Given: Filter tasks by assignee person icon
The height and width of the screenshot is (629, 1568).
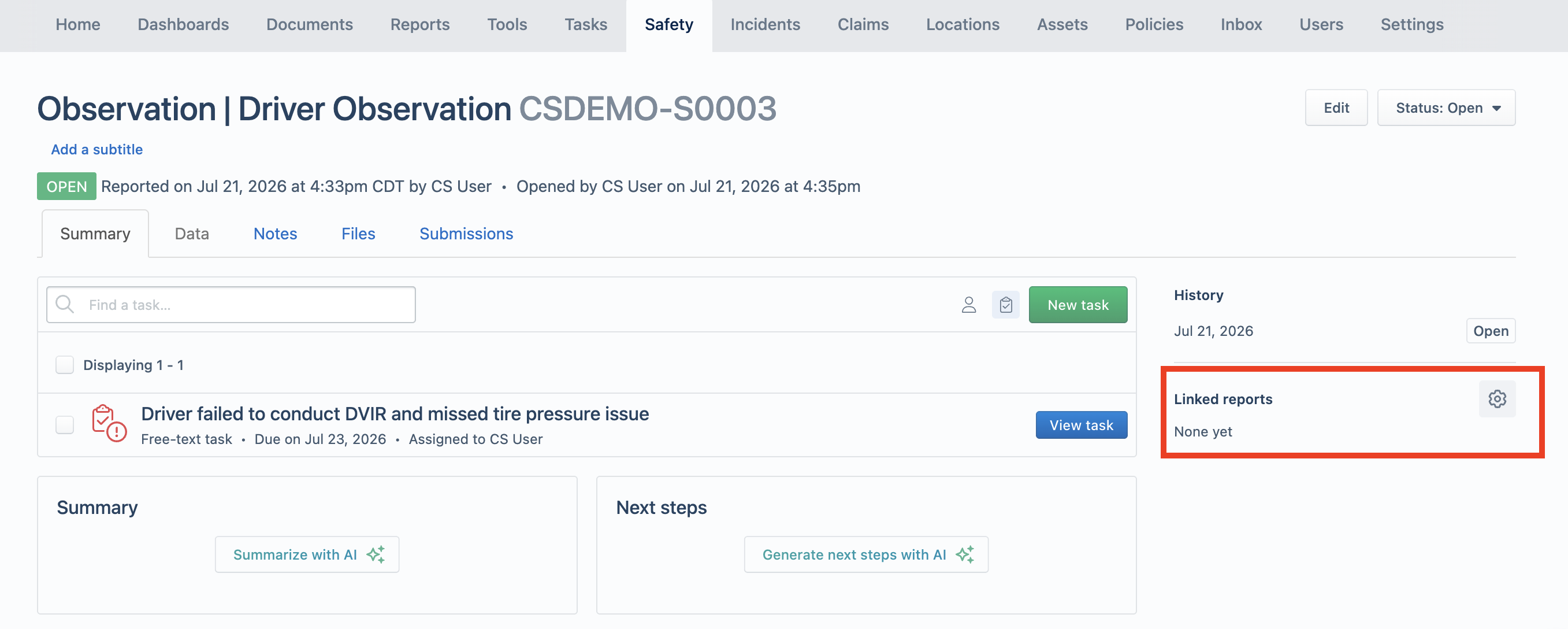Looking at the screenshot, I should [968, 305].
